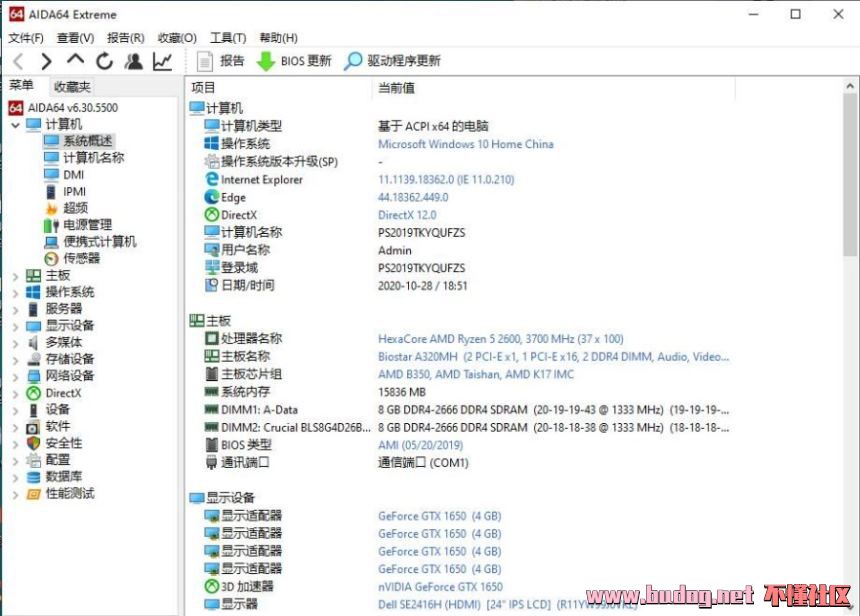Switch to the 收藏夹 favorites tab
The height and width of the screenshot is (616, 860).
pos(72,87)
